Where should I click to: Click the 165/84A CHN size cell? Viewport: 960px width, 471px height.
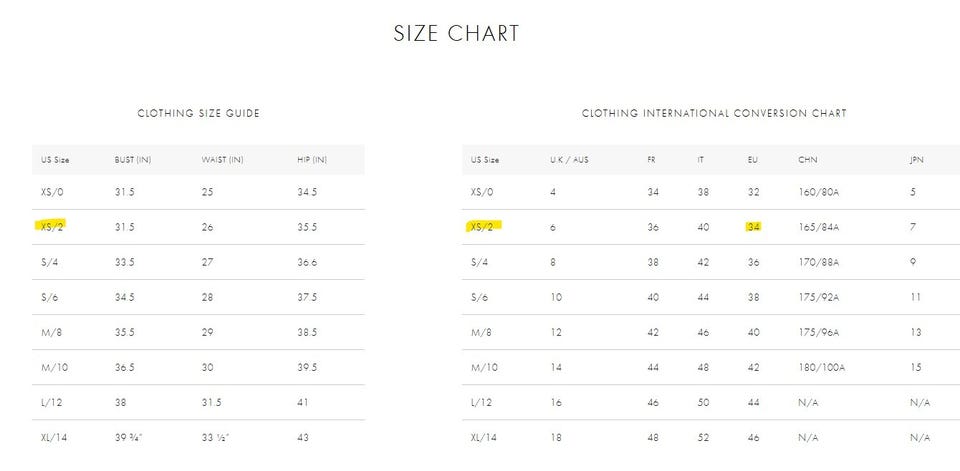pyautogui.click(x=819, y=227)
